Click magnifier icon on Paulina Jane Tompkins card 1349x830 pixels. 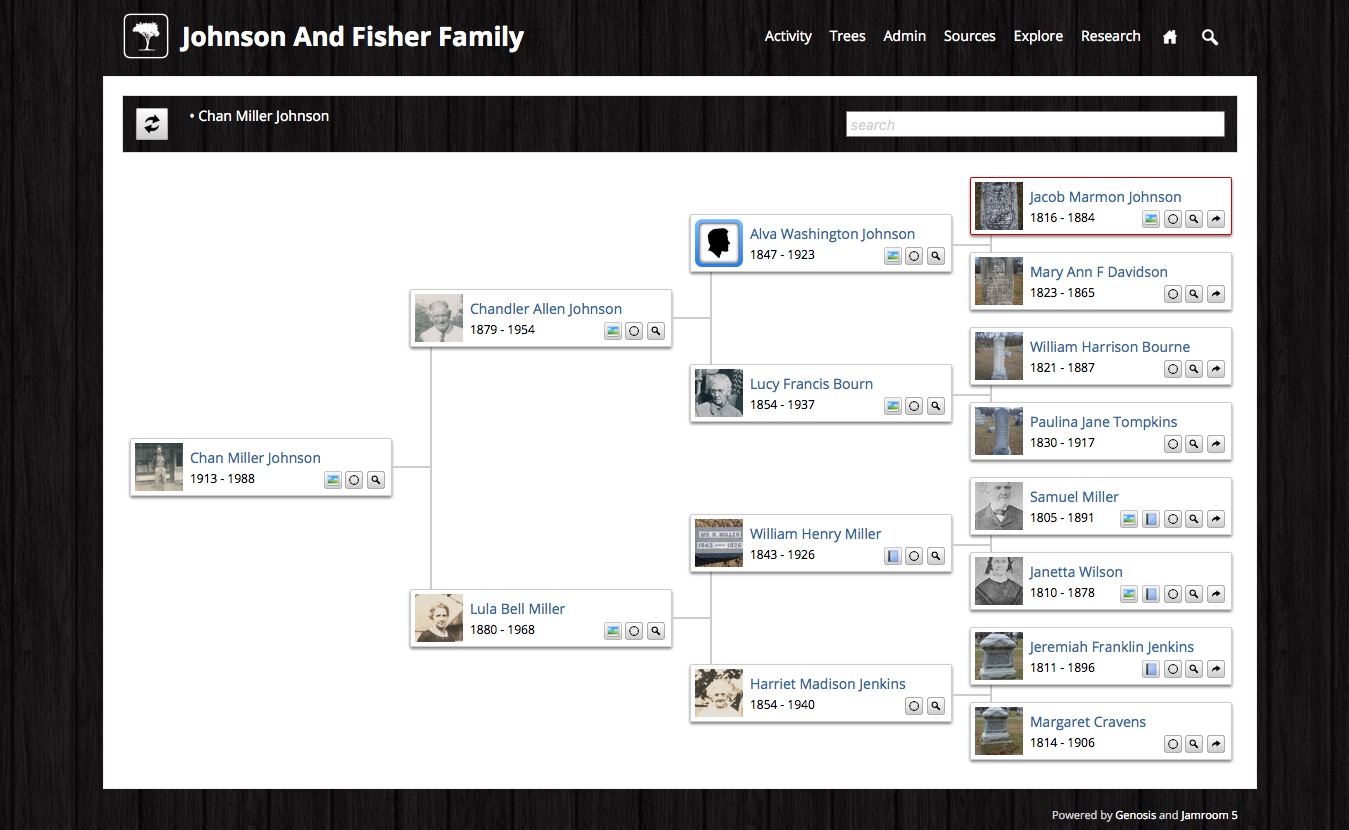tap(1194, 444)
